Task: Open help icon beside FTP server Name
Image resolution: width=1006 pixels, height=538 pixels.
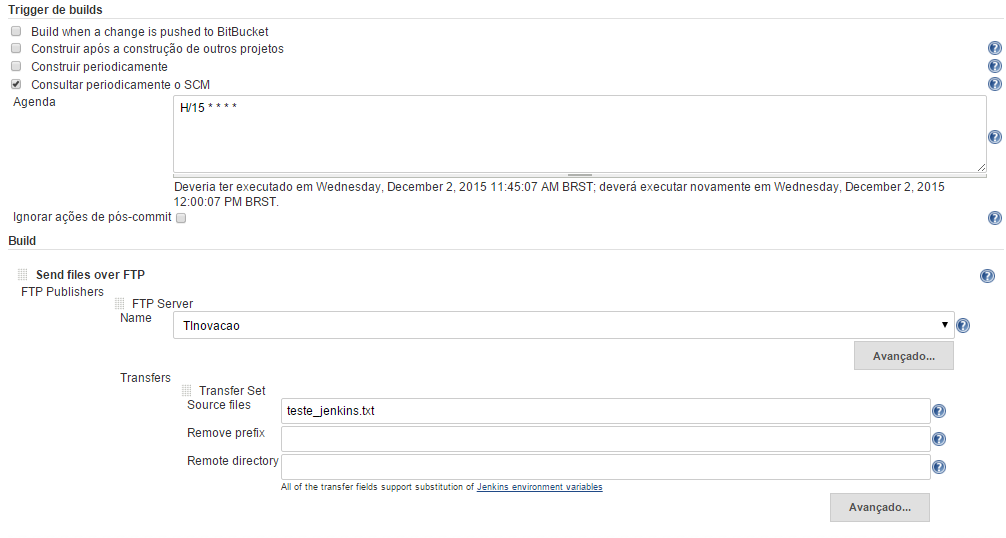Action: pyautogui.click(x=962, y=326)
